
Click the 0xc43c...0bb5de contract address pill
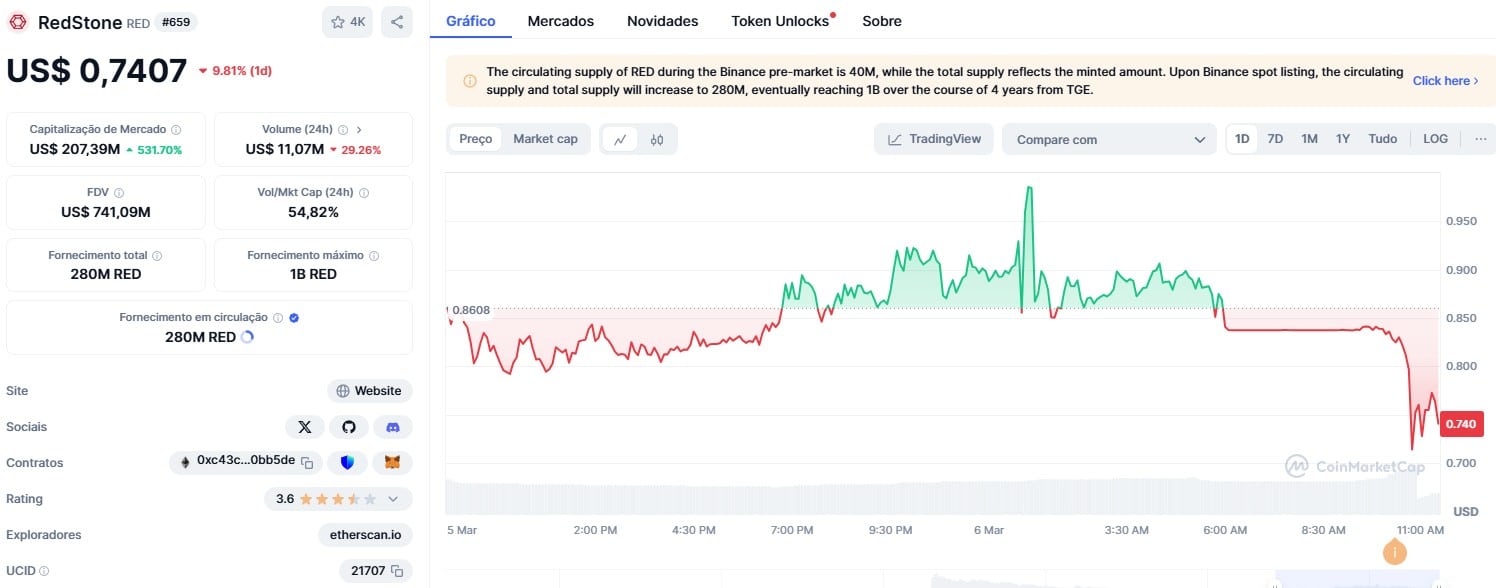click(245, 462)
